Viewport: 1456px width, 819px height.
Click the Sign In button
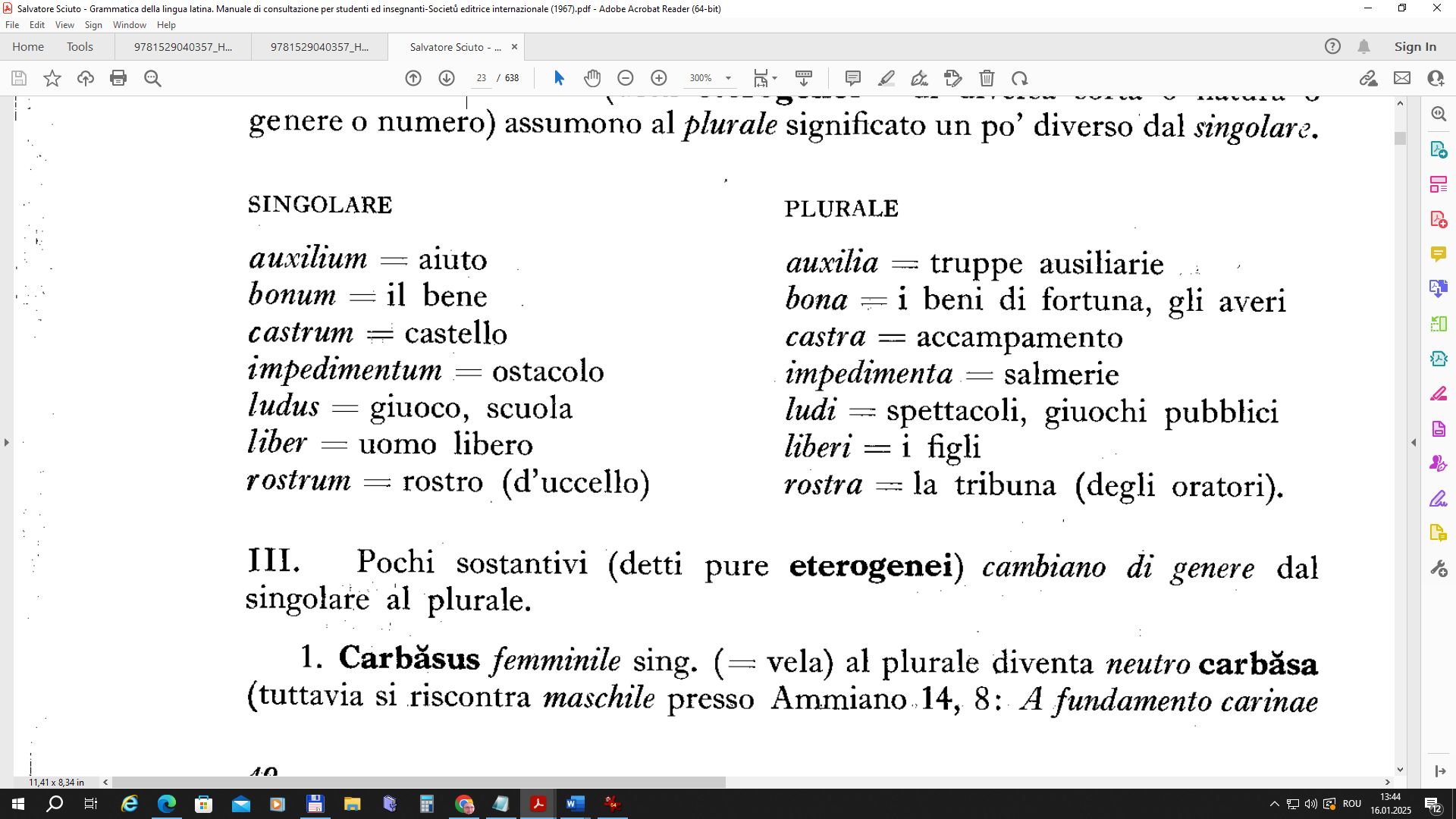click(1415, 46)
